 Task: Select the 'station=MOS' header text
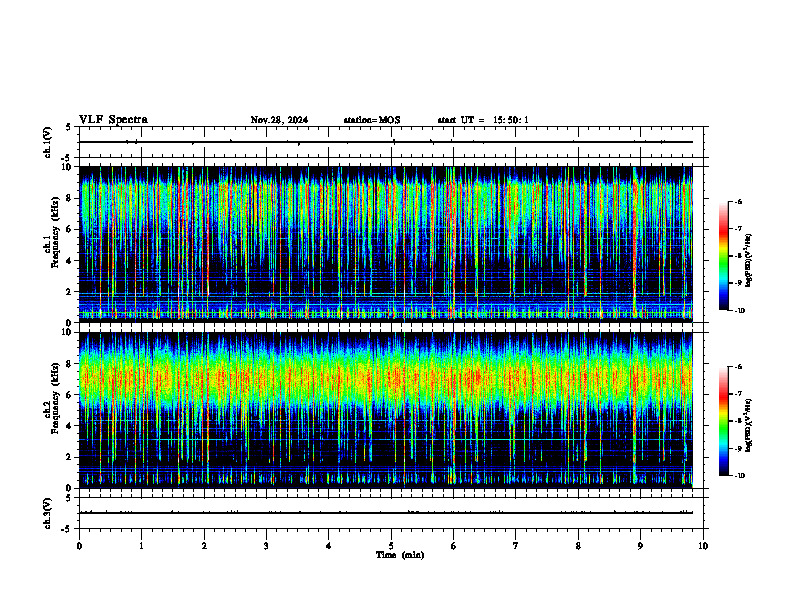tap(372, 120)
